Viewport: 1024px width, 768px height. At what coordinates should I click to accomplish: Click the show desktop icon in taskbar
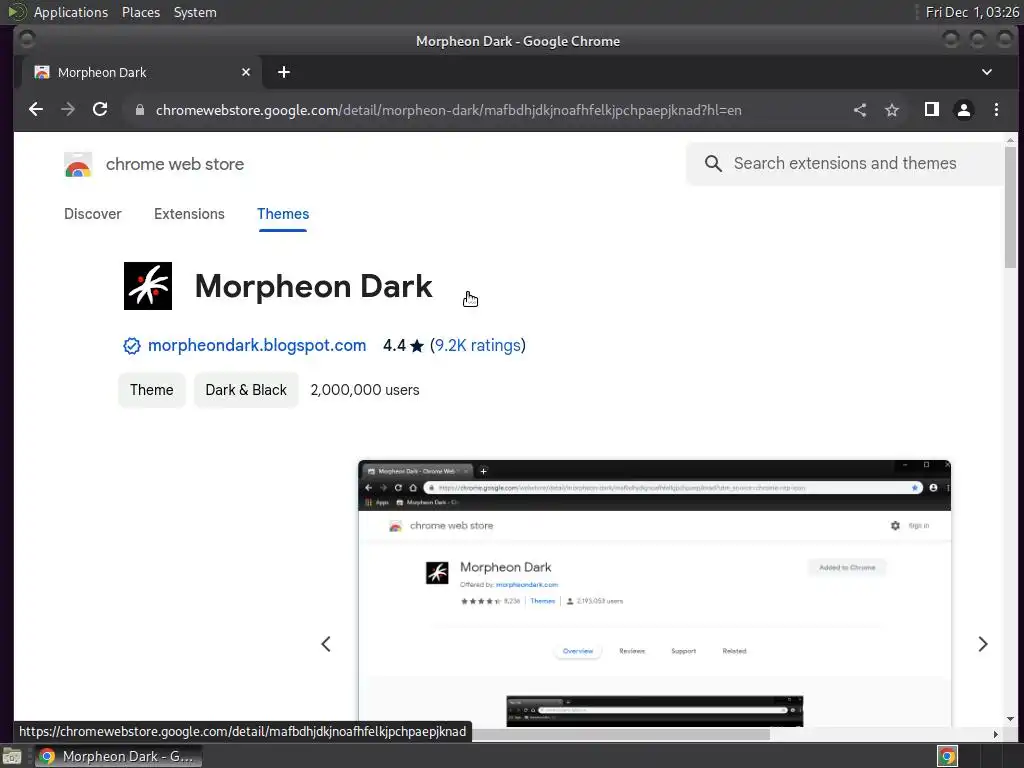12,756
